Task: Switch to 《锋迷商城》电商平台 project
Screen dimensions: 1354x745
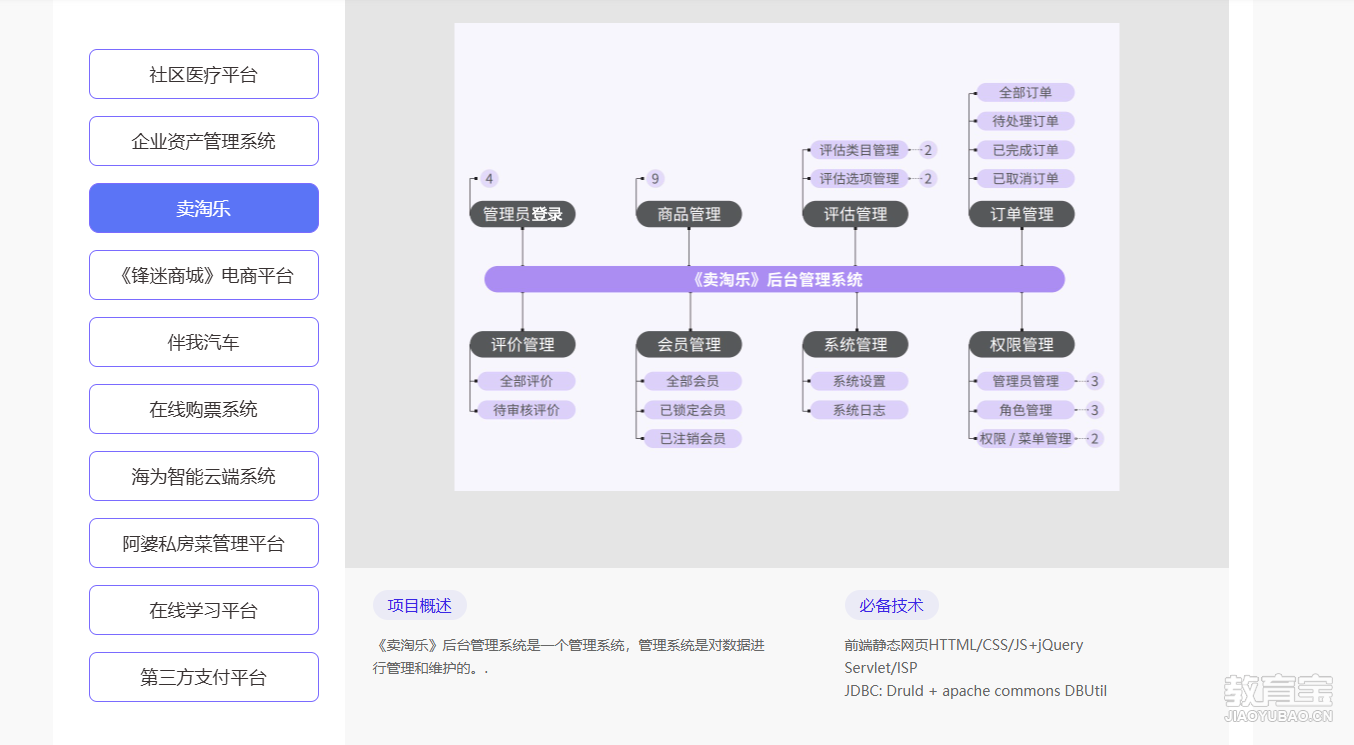Action: tap(204, 276)
